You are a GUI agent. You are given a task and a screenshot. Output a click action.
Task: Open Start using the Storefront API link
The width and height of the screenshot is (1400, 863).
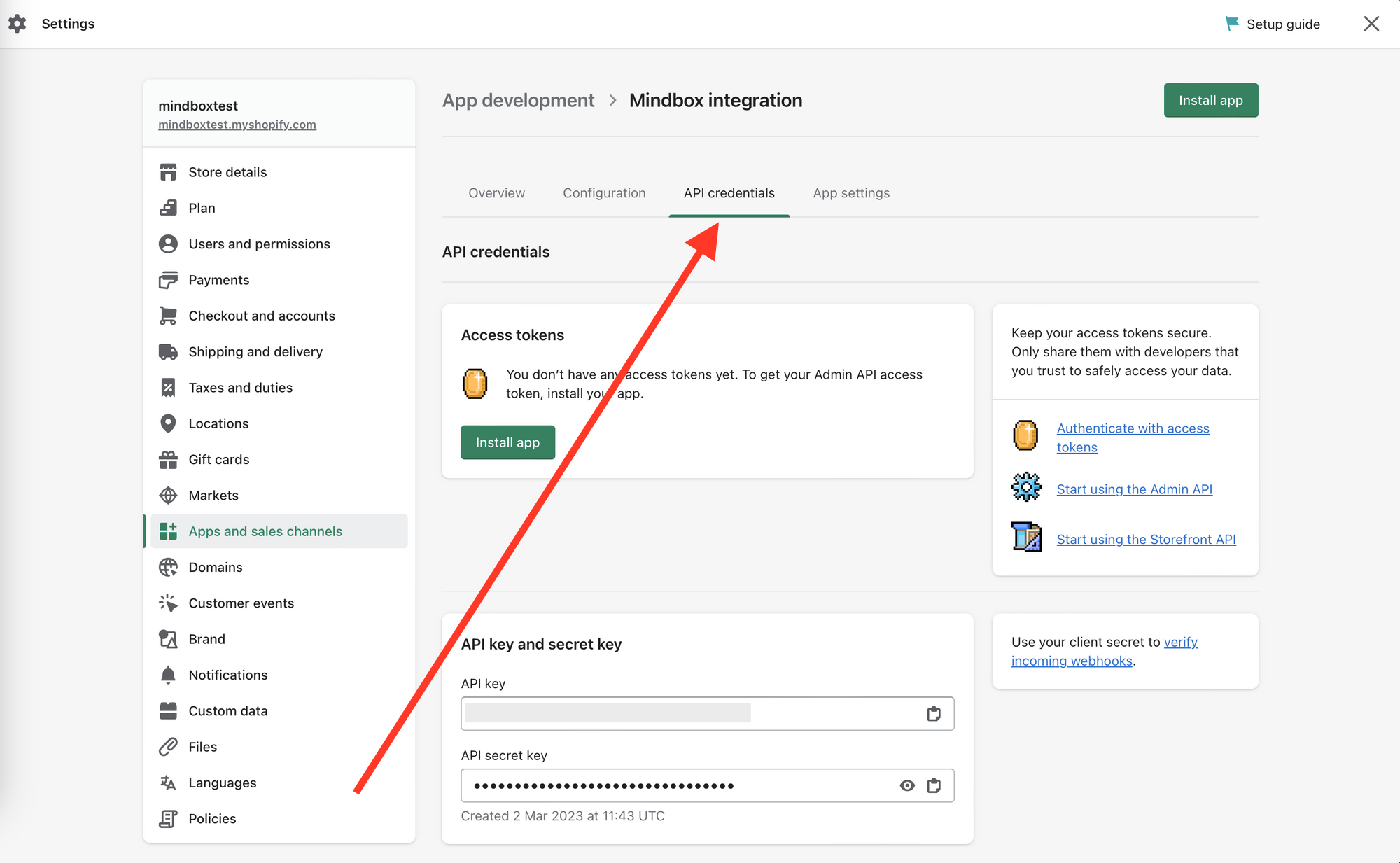coord(1146,540)
